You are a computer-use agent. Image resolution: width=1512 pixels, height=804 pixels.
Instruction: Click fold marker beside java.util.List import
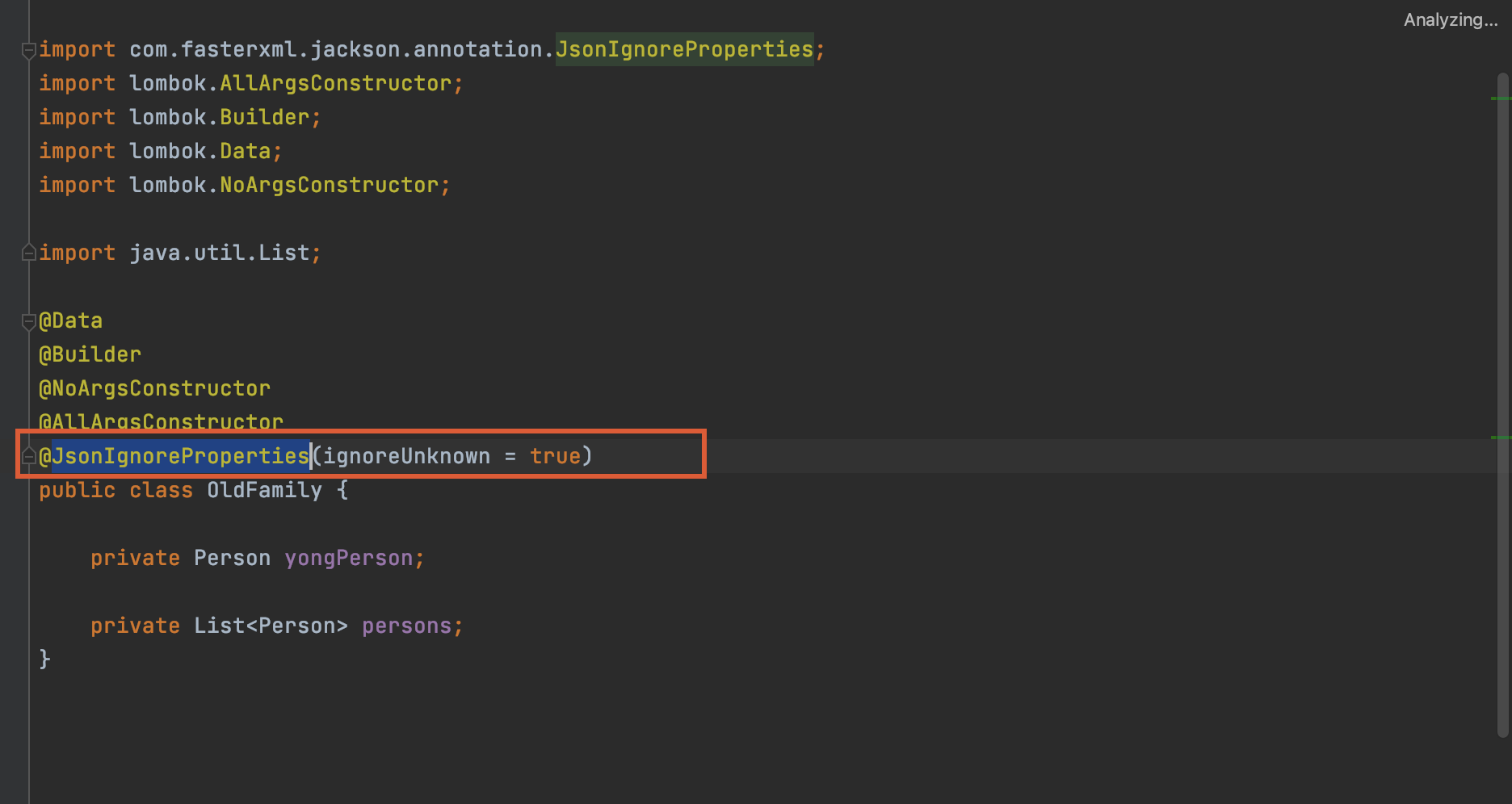coord(28,253)
